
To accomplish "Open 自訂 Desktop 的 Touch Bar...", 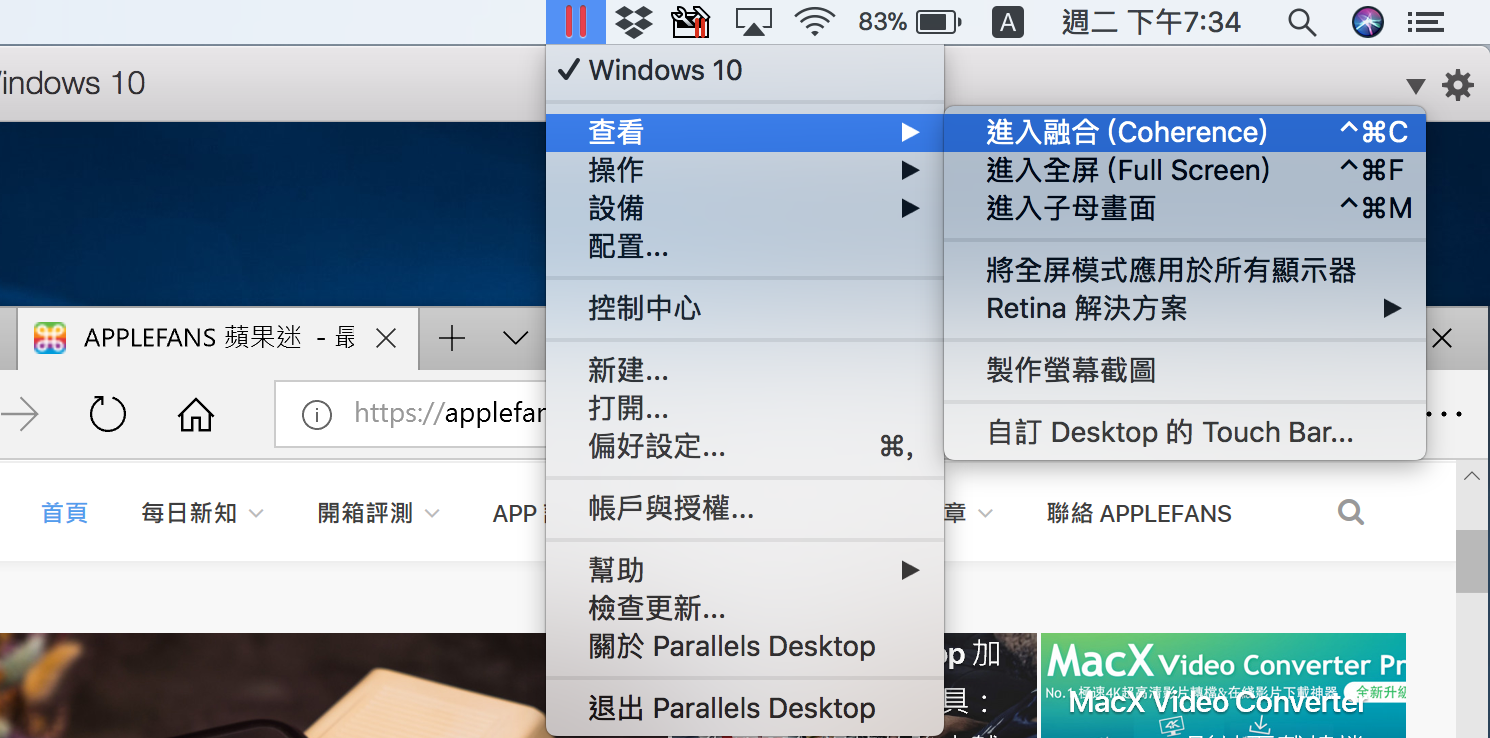I will tap(1185, 432).
